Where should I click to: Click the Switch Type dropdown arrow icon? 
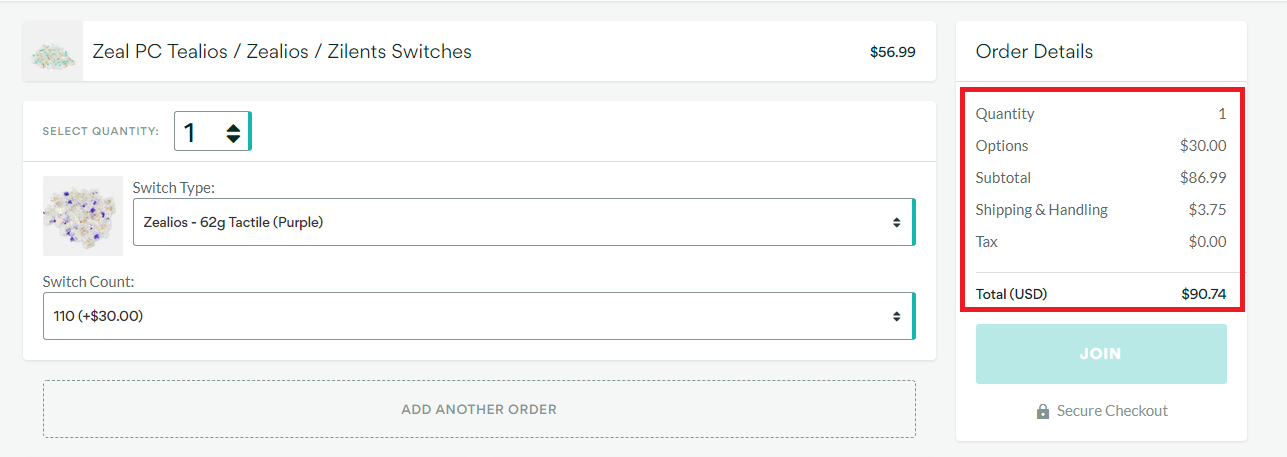point(897,222)
